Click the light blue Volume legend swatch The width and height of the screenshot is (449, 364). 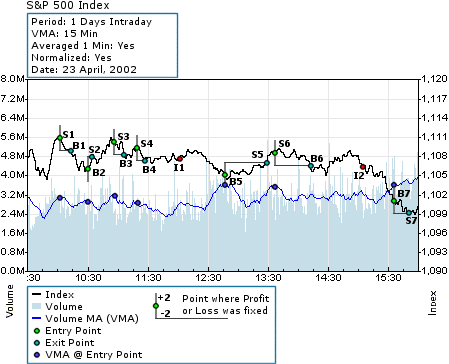click(37, 306)
